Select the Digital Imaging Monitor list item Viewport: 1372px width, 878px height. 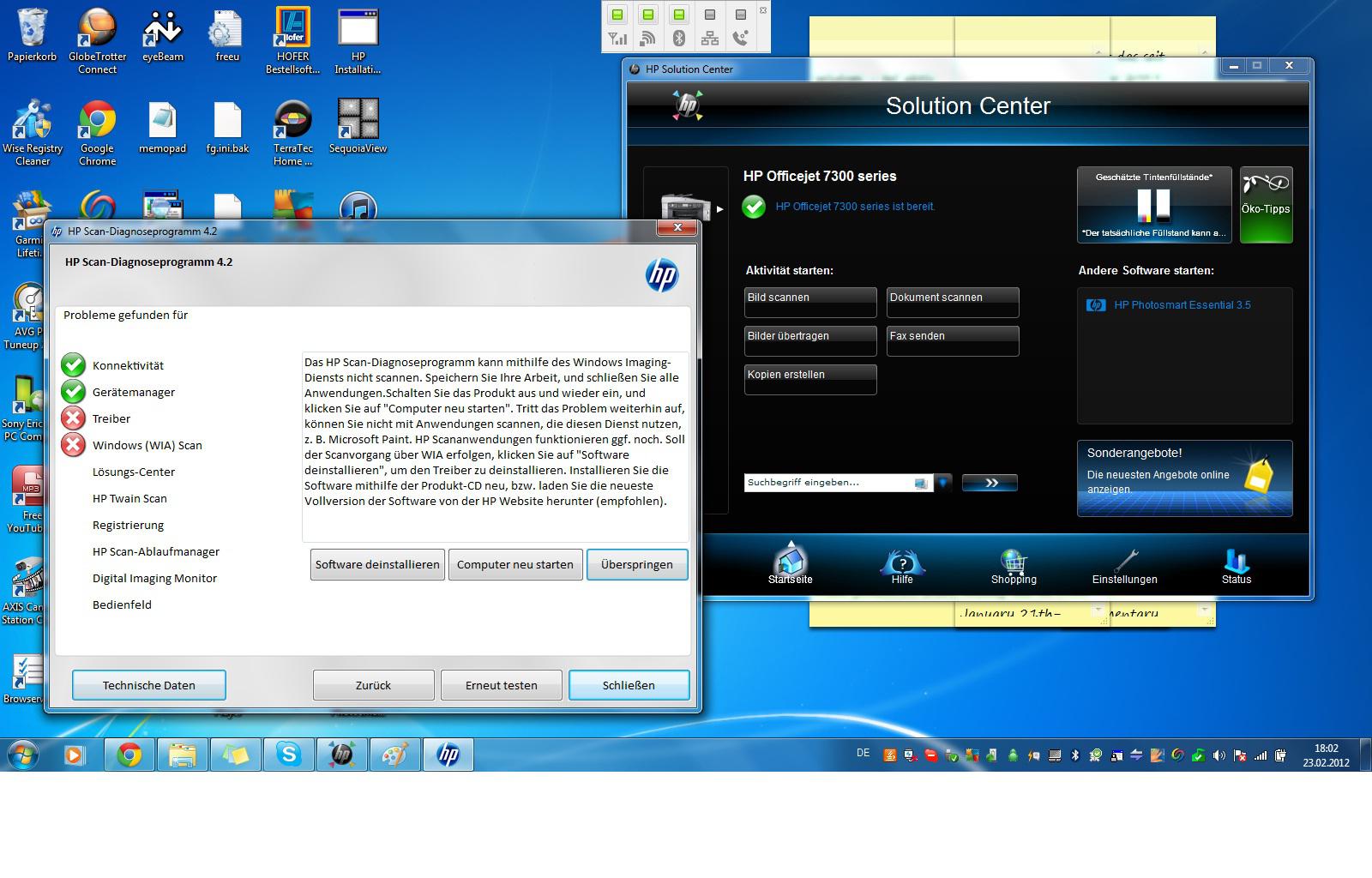154,578
